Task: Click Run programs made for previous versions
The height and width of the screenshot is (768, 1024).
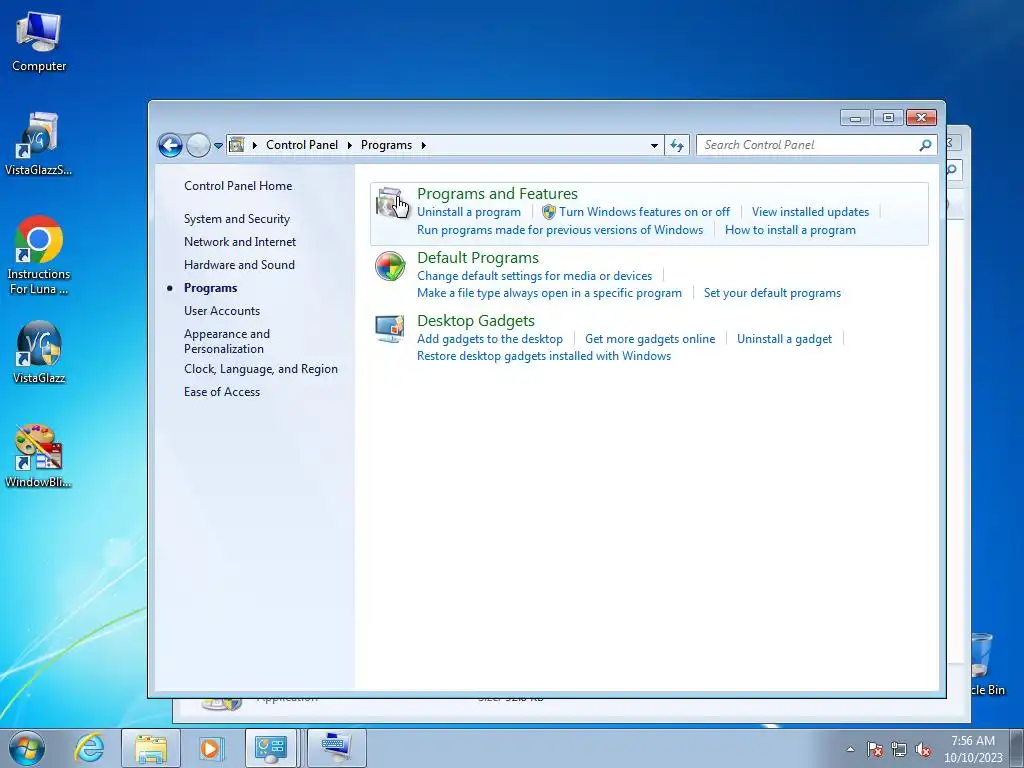Action: coord(560,230)
